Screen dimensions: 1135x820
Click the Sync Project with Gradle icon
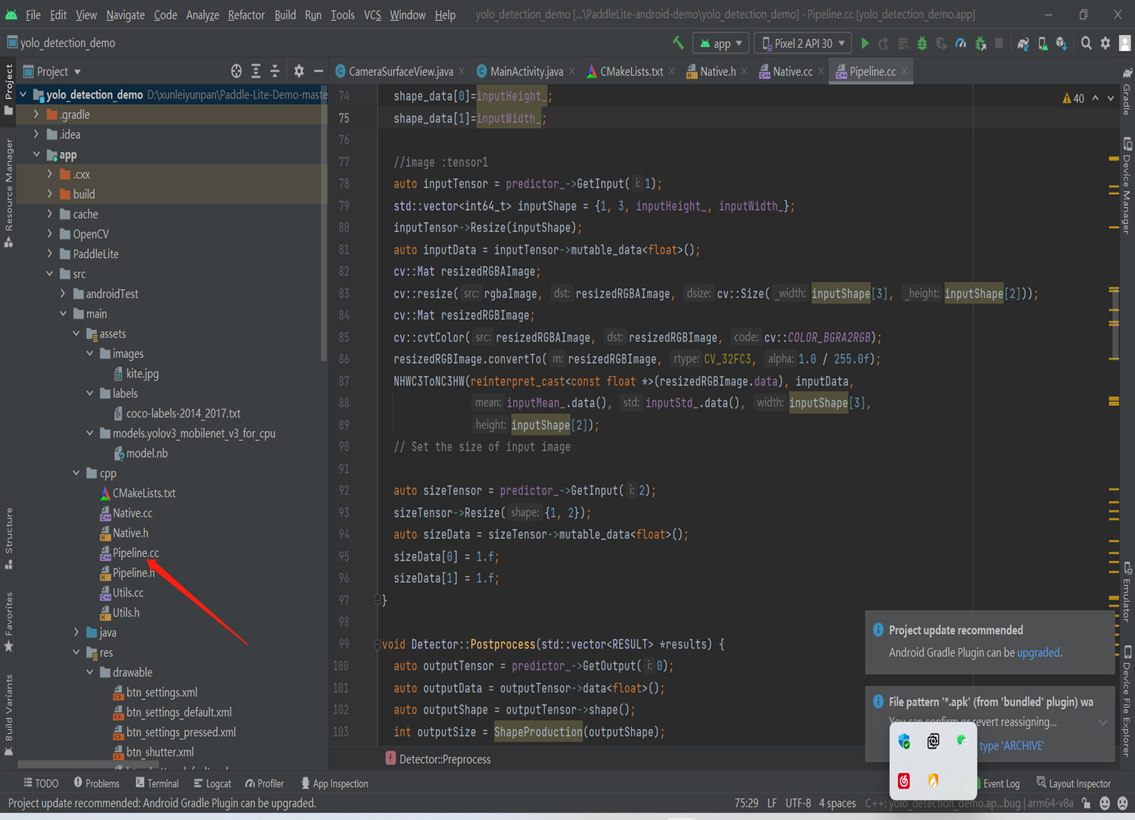coord(1023,43)
